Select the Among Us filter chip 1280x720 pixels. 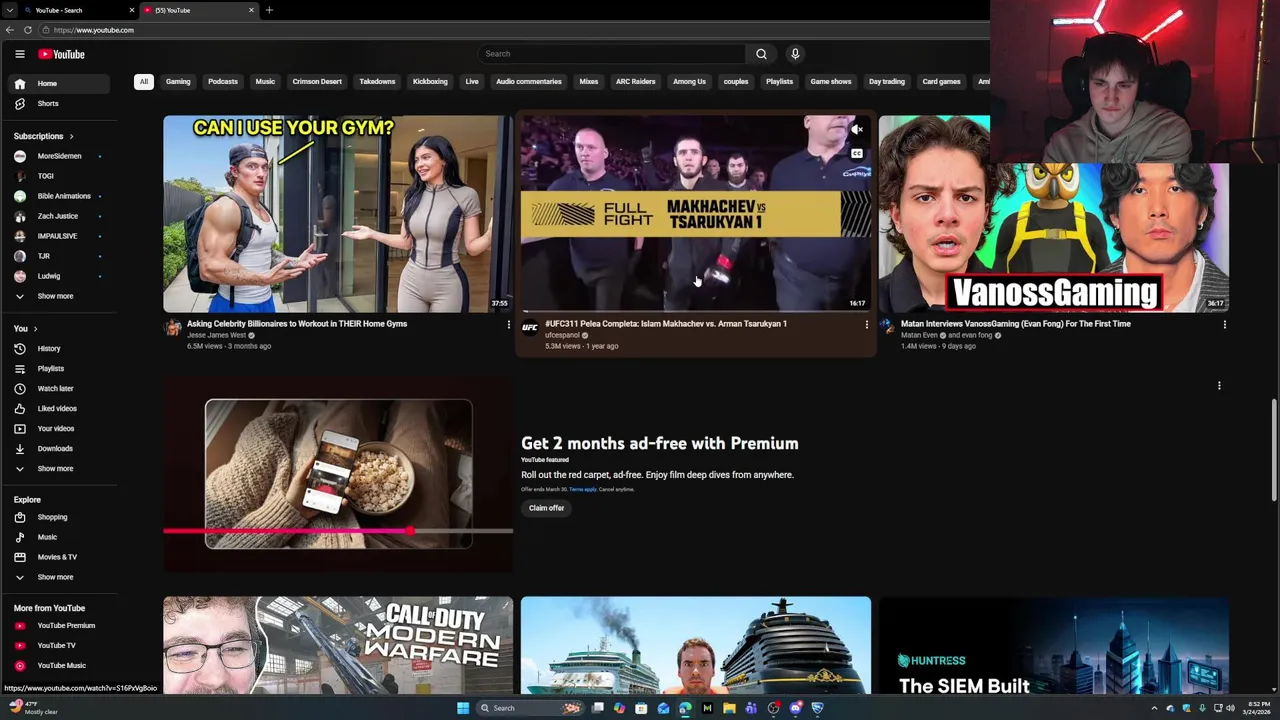[x=689, y=82]
